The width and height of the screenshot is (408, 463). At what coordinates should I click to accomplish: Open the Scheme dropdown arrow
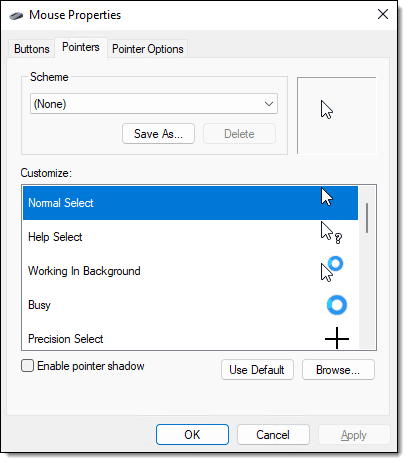point(269,104)
